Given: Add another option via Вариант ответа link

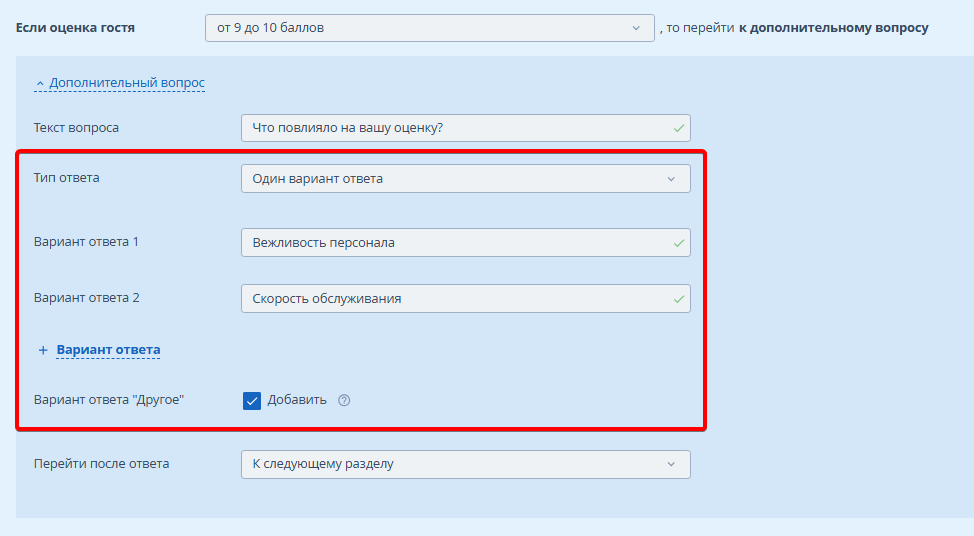Looking at the screenshot, I should click(x=108, y=350).
